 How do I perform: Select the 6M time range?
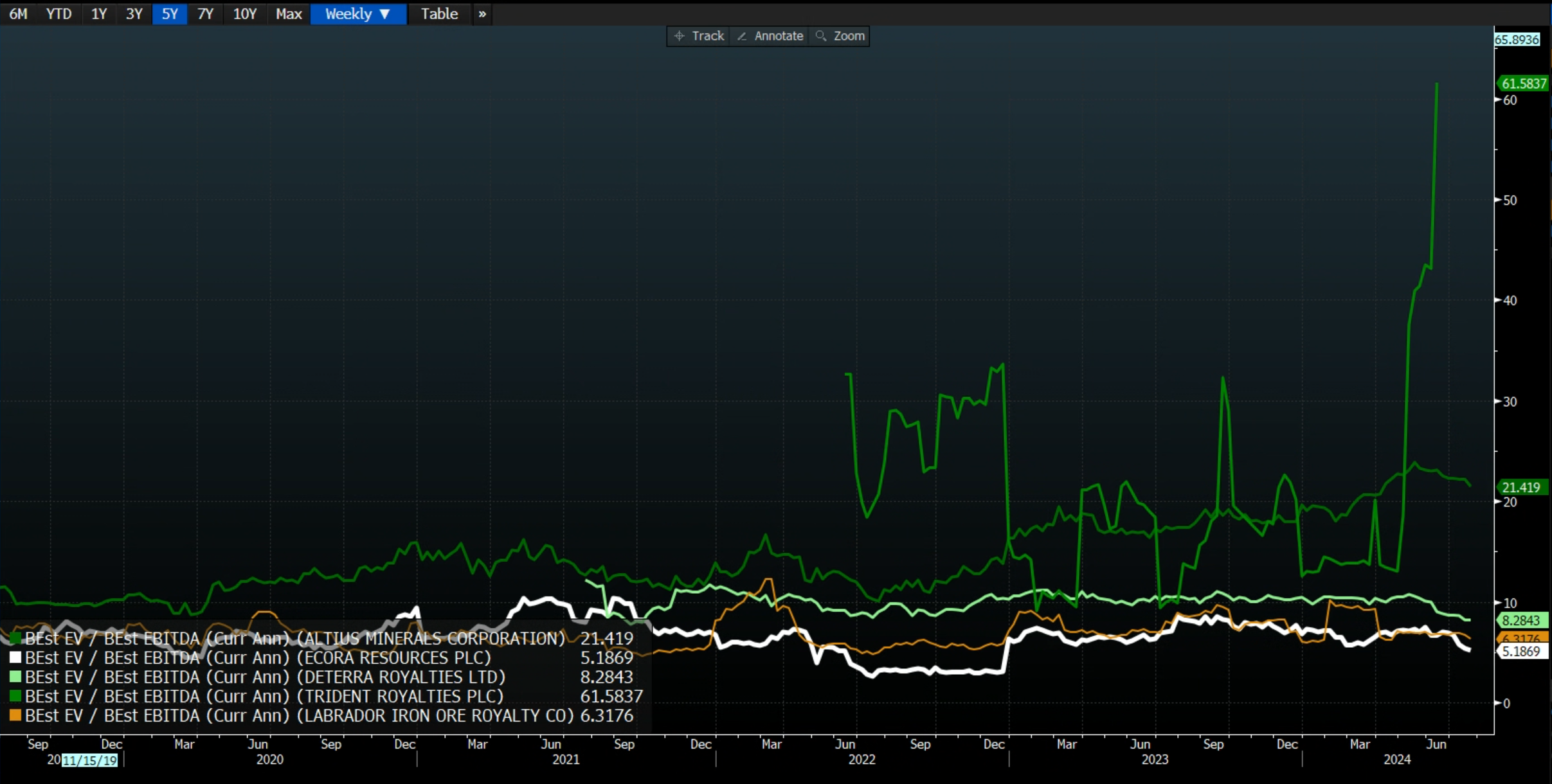click(x=18, y=13)
